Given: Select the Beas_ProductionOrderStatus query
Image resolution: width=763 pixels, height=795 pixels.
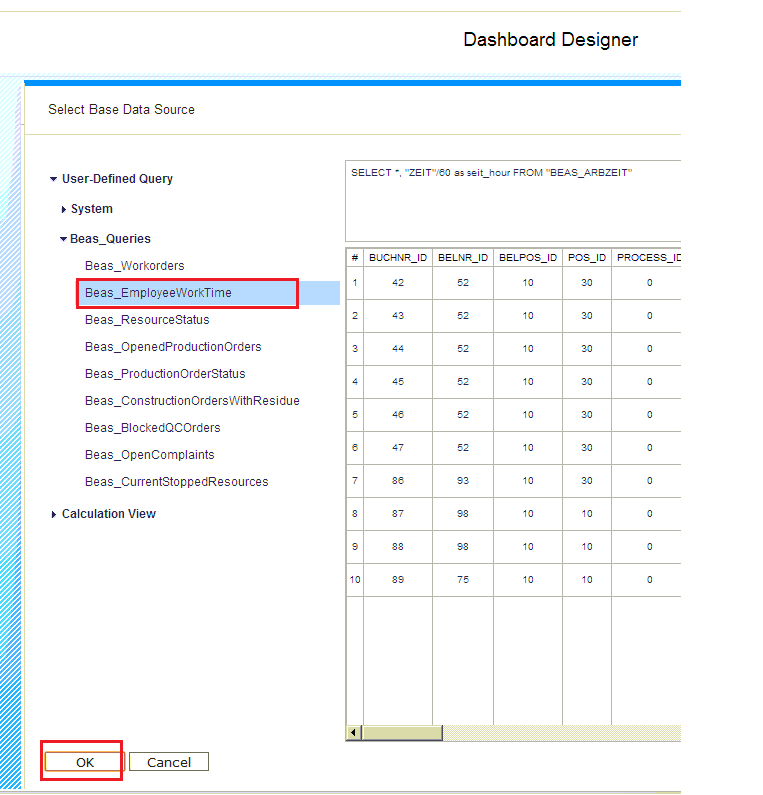Looking at the screenshot, I should (165, 374).
